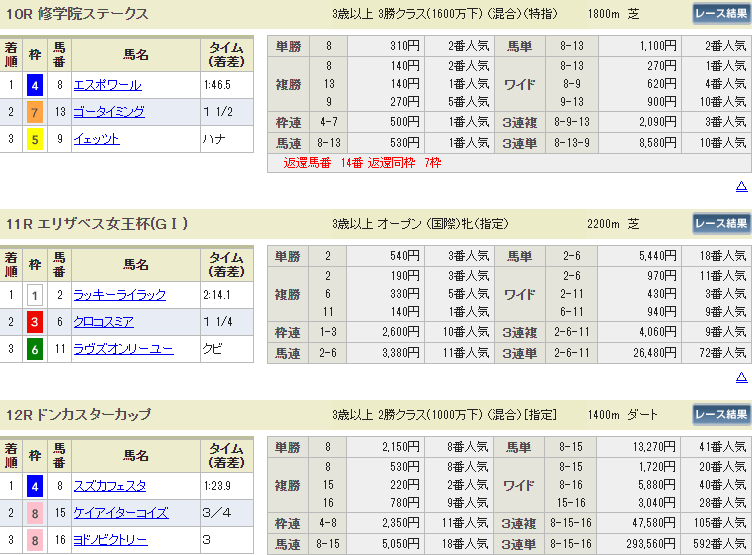Screen dimensions: 752x555
Task: Open horse link ラヴズオンリーユー
Action: 123,349
